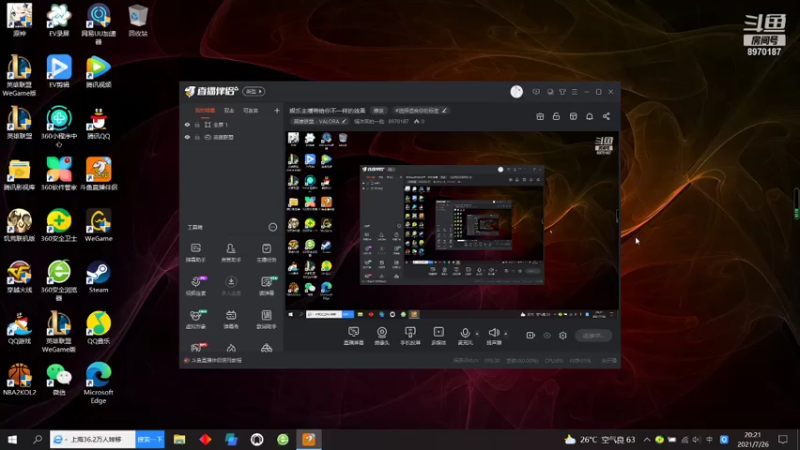Add a camera source (摄像头)
Screen dimensions: 800x450
(382, 336)
